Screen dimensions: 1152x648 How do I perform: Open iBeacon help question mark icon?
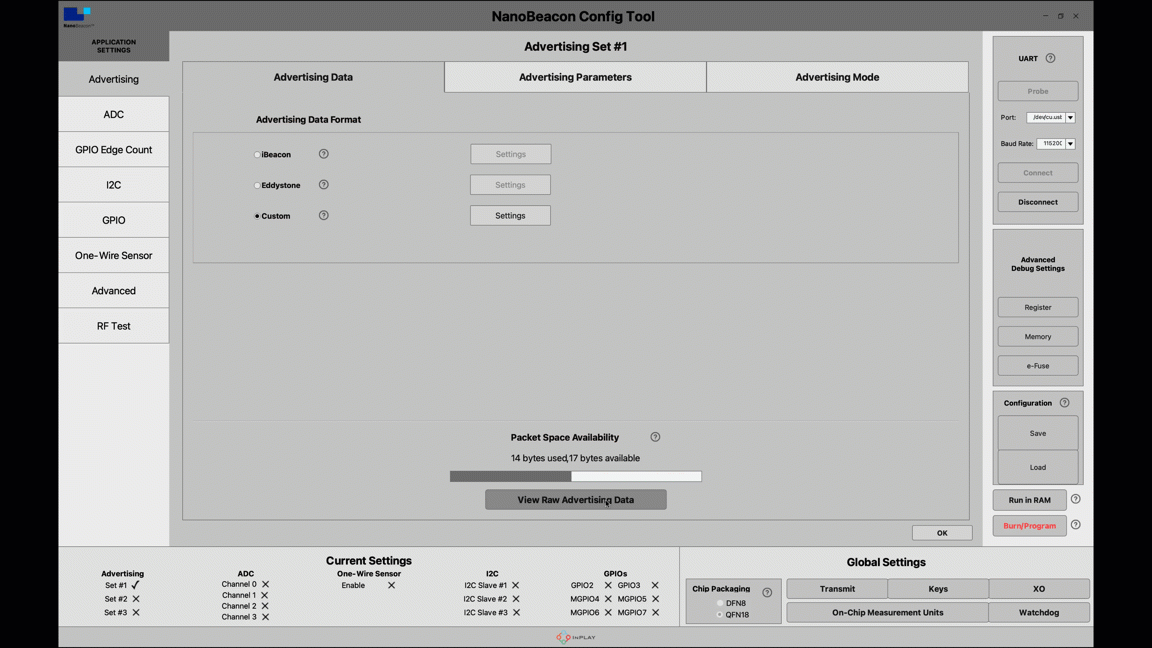click(x=323, y=154)
